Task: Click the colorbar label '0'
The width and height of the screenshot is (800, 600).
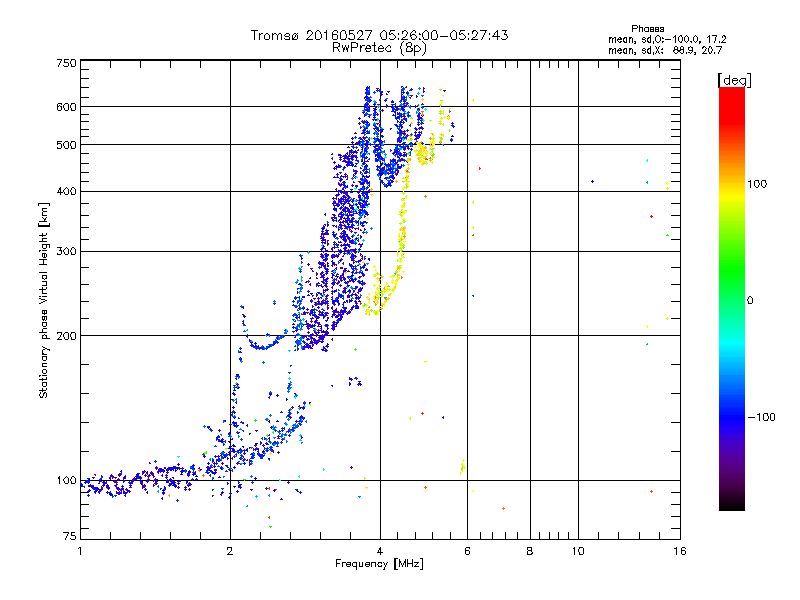Action: click(749, 301)
